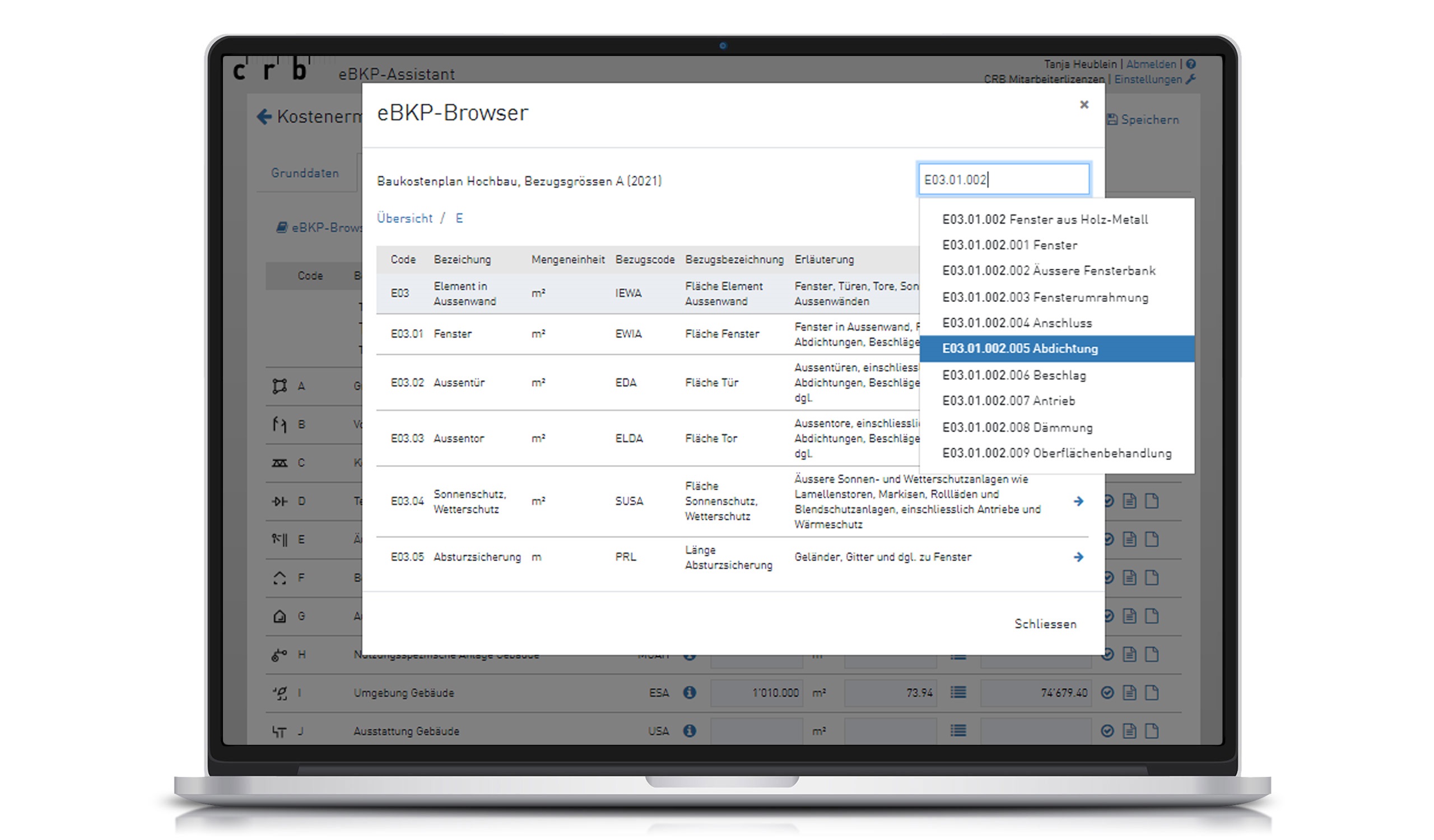Screen dimensions: 1434x840
Task: Open notes document icon in Ausstattung Gebäude row
Action: pos(1130,731)
